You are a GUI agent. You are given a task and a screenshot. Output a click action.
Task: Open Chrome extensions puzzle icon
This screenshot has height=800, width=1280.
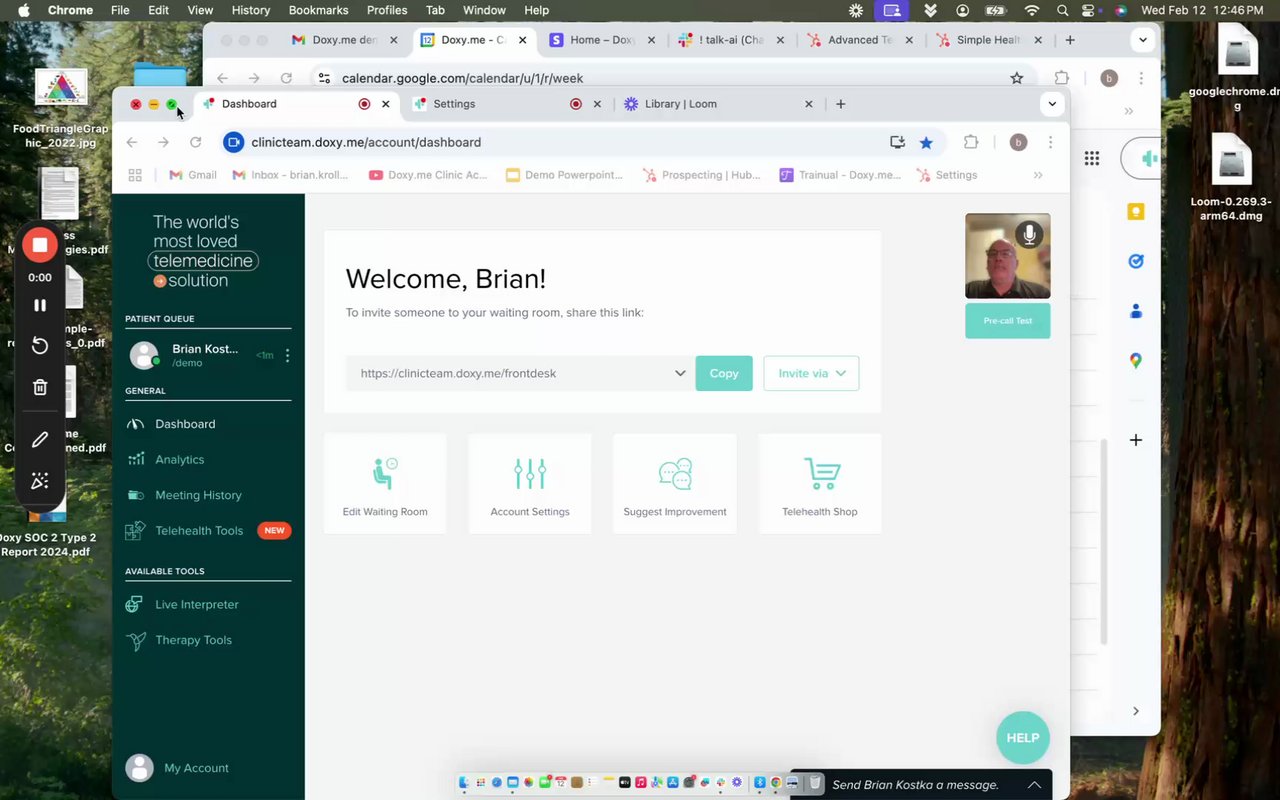click(971, 142)
